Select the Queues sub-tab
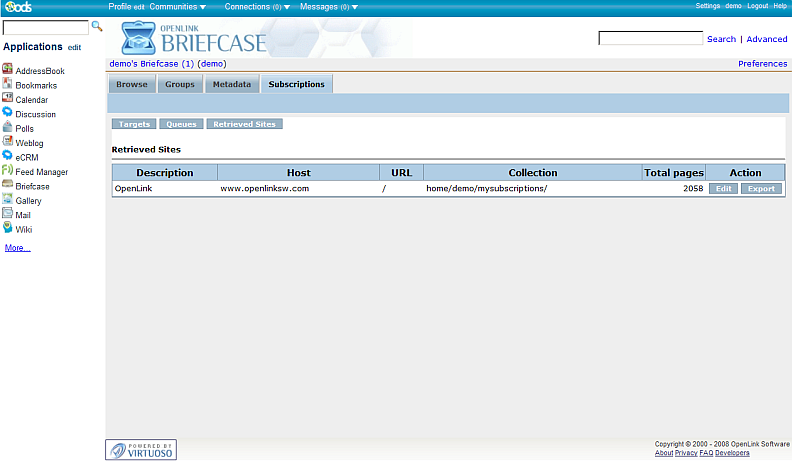800x474 pixels. [181, 124]
